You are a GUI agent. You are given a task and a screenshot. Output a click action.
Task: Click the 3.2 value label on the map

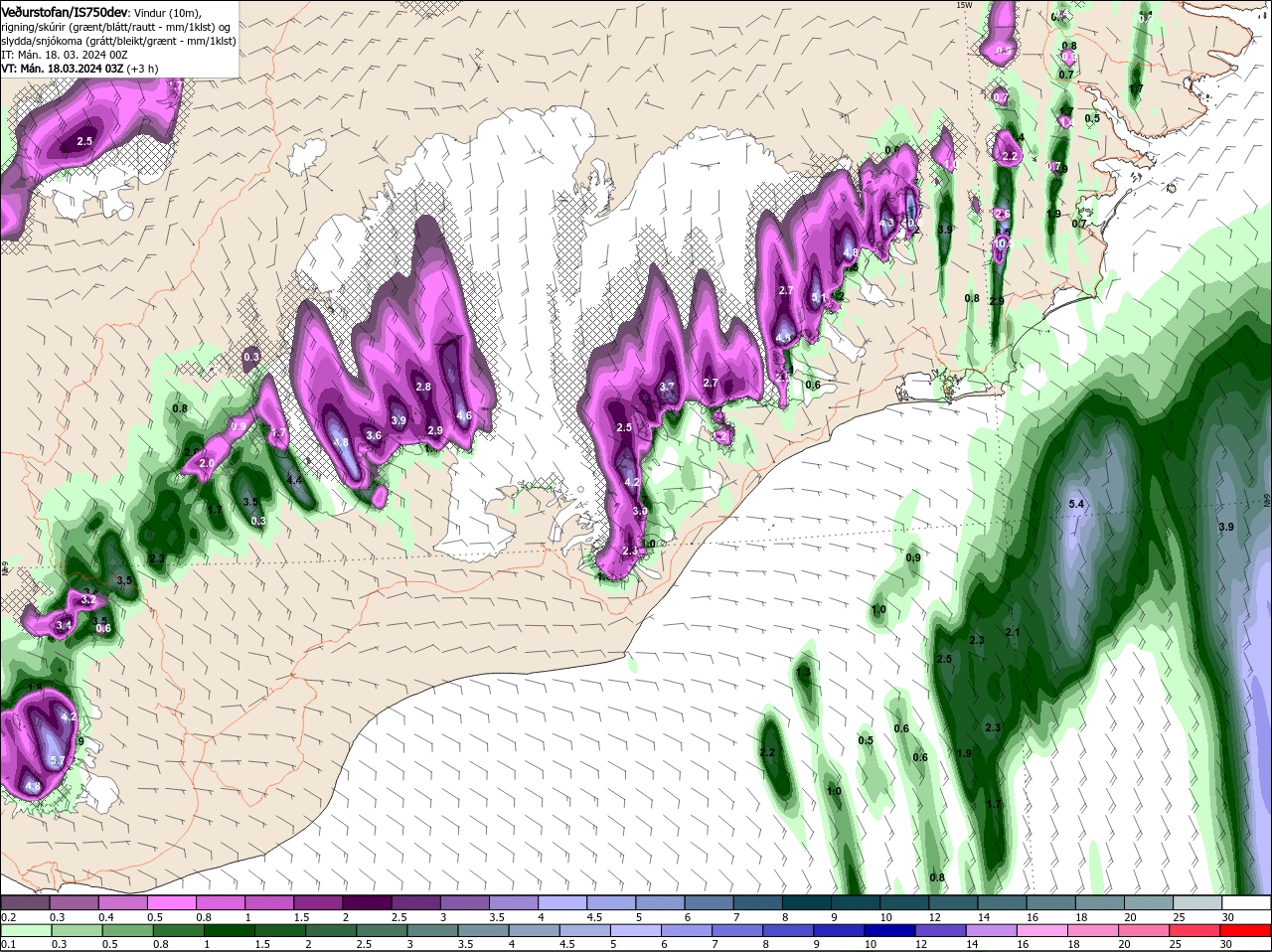87,600
